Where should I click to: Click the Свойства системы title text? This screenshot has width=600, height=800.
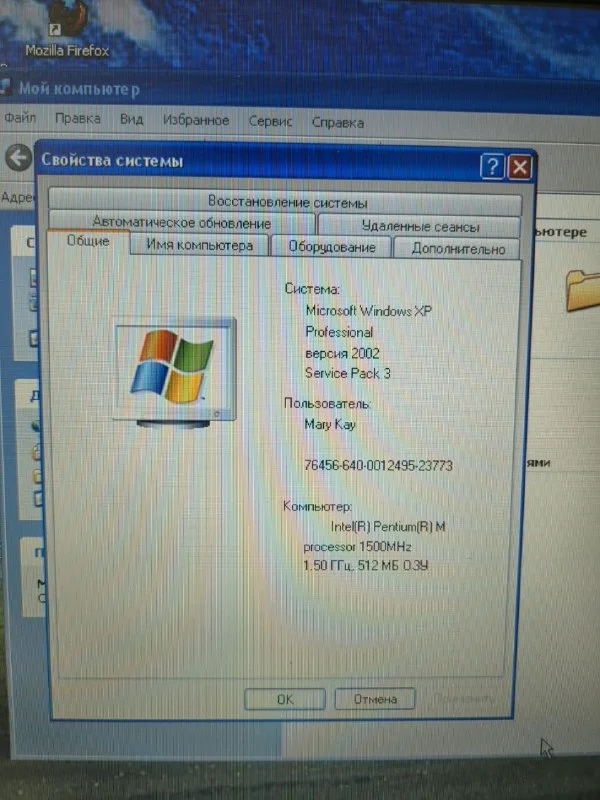coord(112,160)
